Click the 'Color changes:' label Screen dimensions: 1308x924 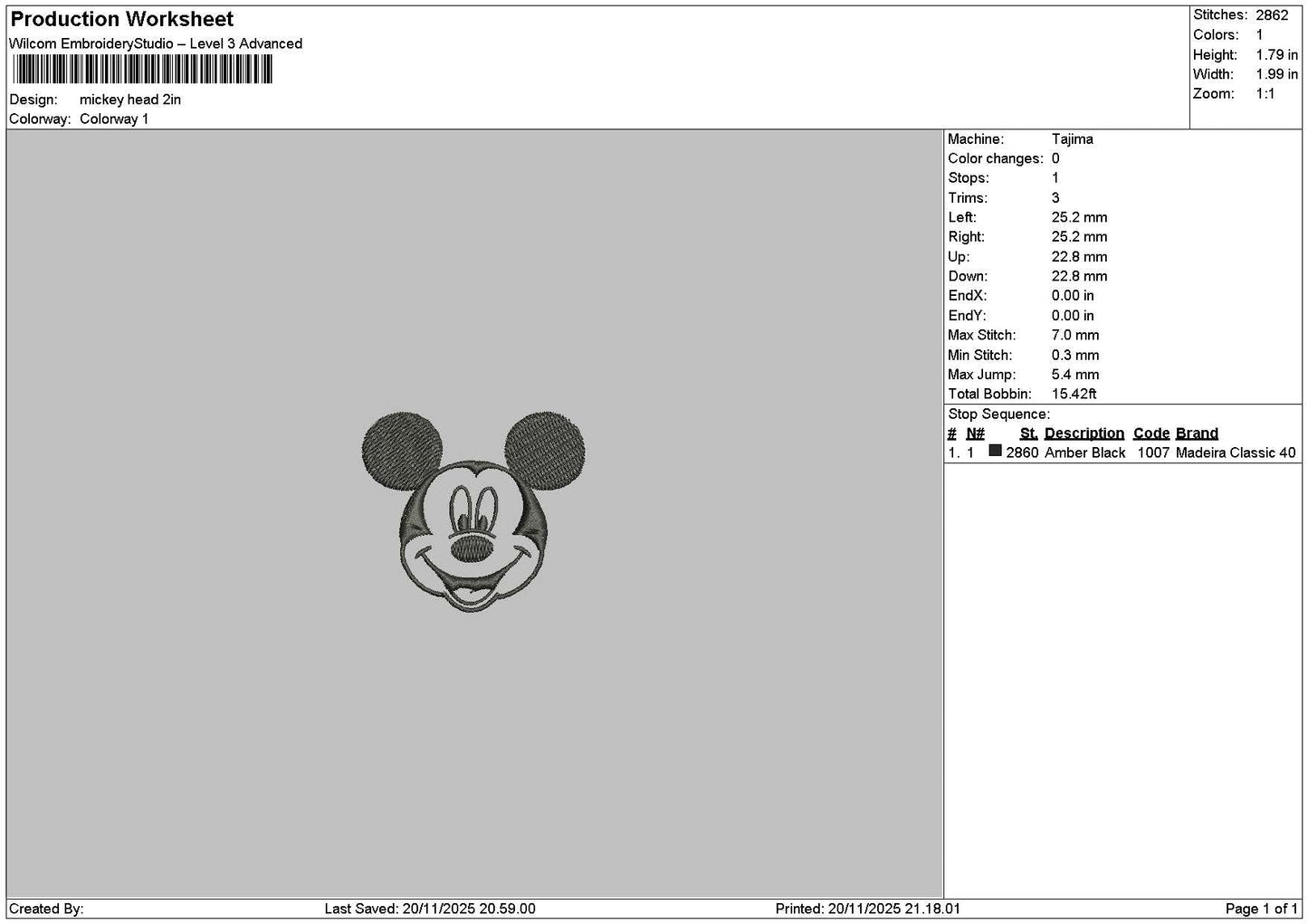tap(996, 158)
